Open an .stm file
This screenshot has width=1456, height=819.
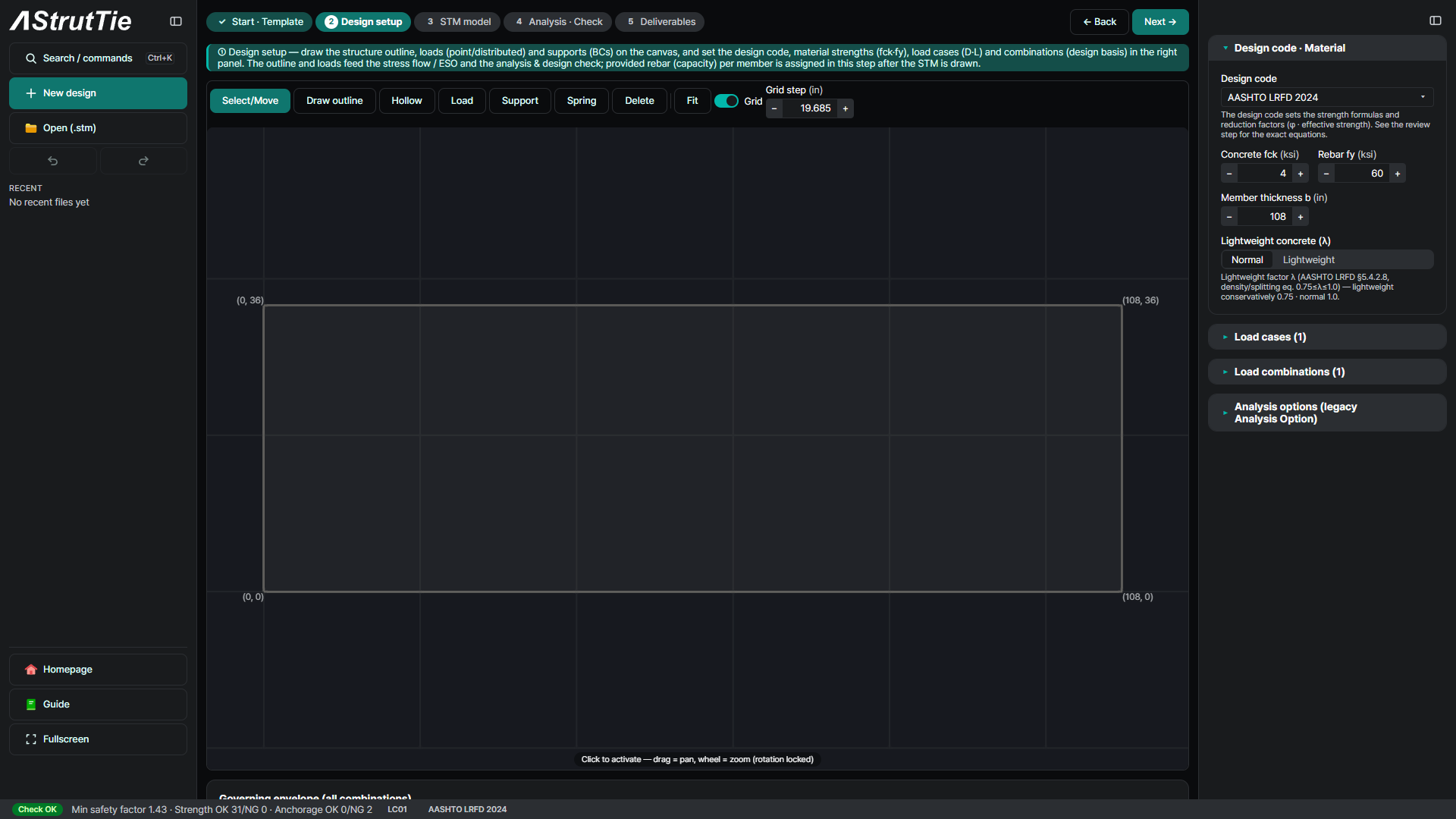click(x=98, y=128)
